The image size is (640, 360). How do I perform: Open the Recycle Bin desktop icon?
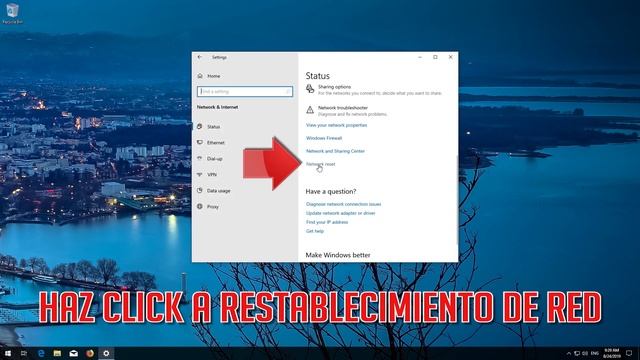pyautogui.click(x=12, y=13)
